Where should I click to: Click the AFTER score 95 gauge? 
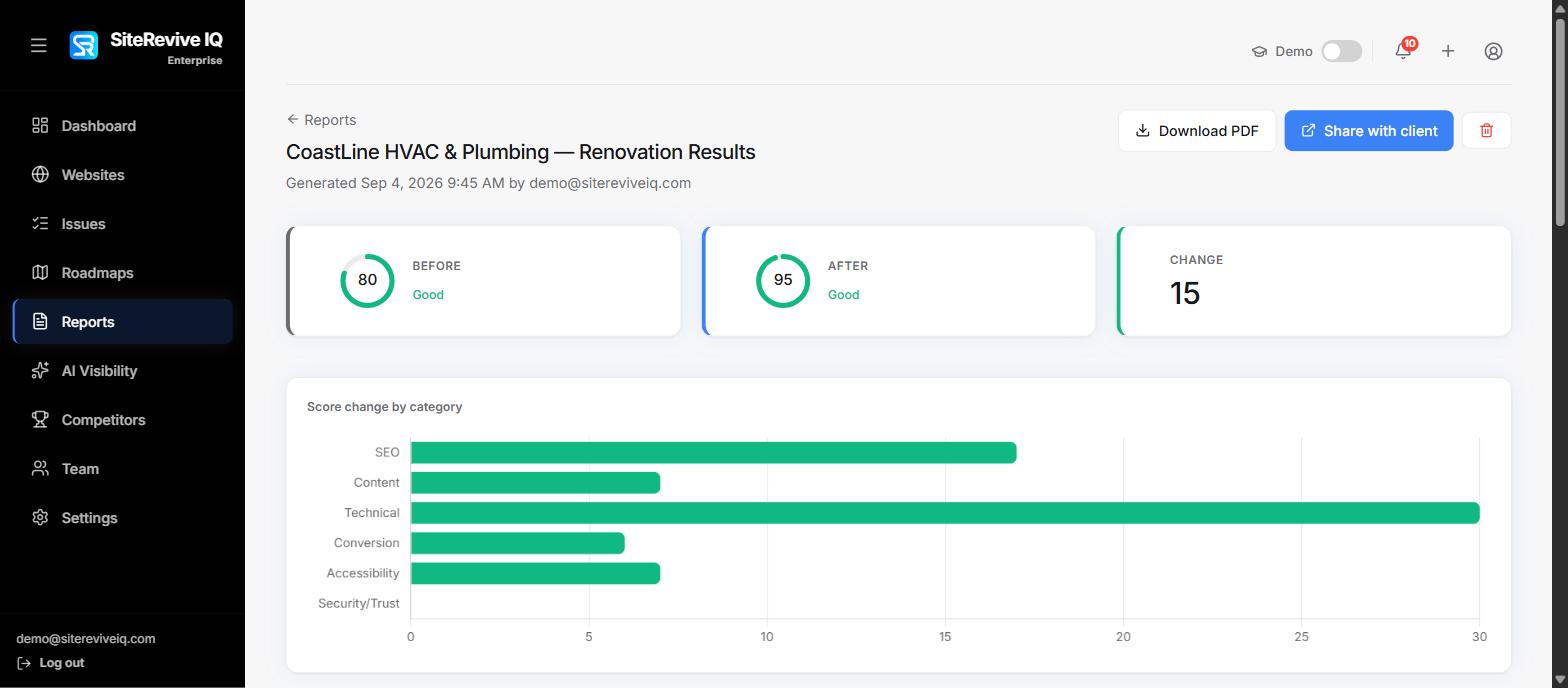783,280
